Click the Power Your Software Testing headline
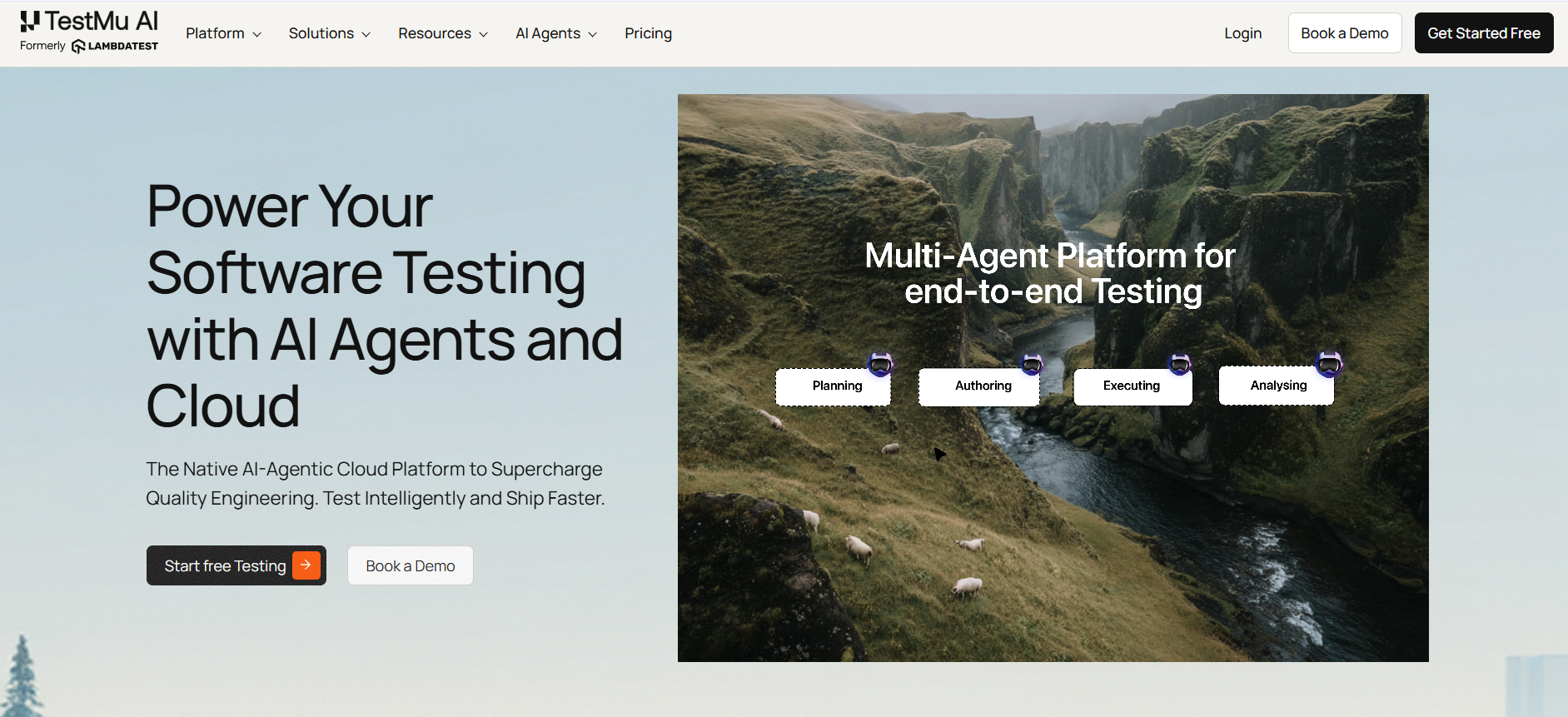Screen dimensions: 1568x717 click(x=385, y=306)
